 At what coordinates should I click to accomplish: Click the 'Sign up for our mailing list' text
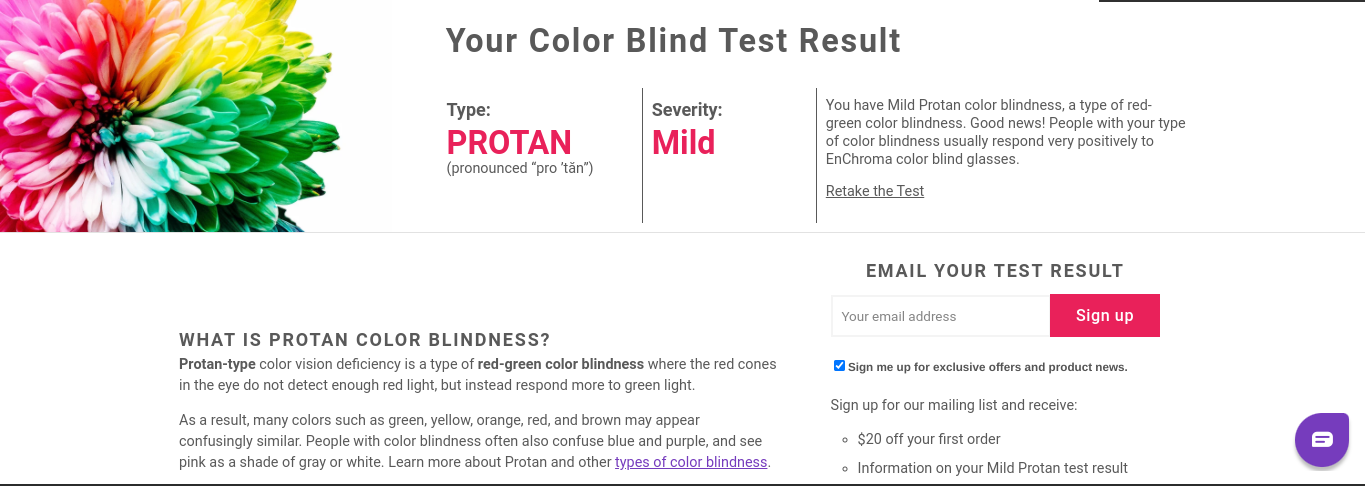953,405
